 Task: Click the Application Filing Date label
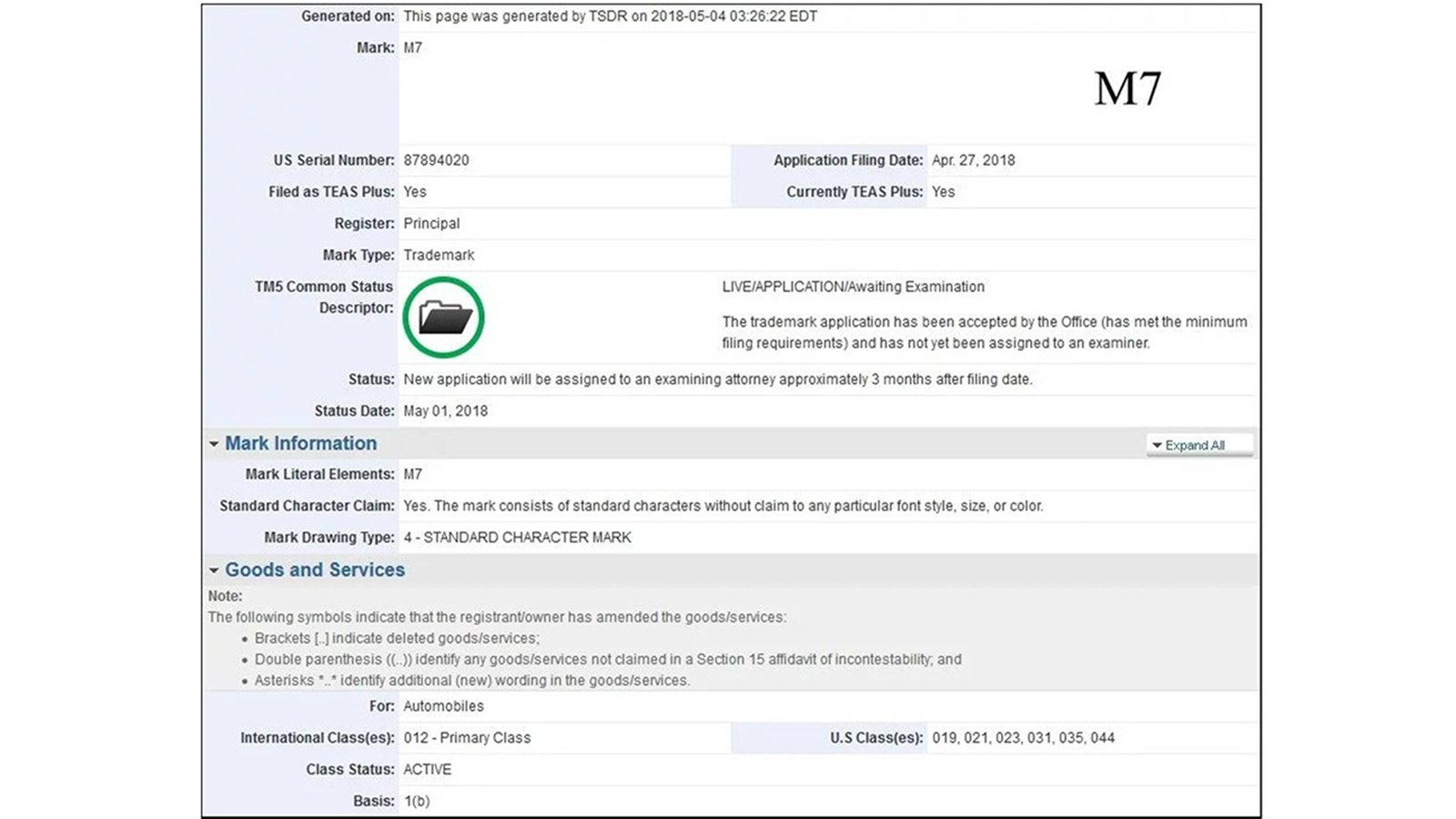click(x=848, y=160)
